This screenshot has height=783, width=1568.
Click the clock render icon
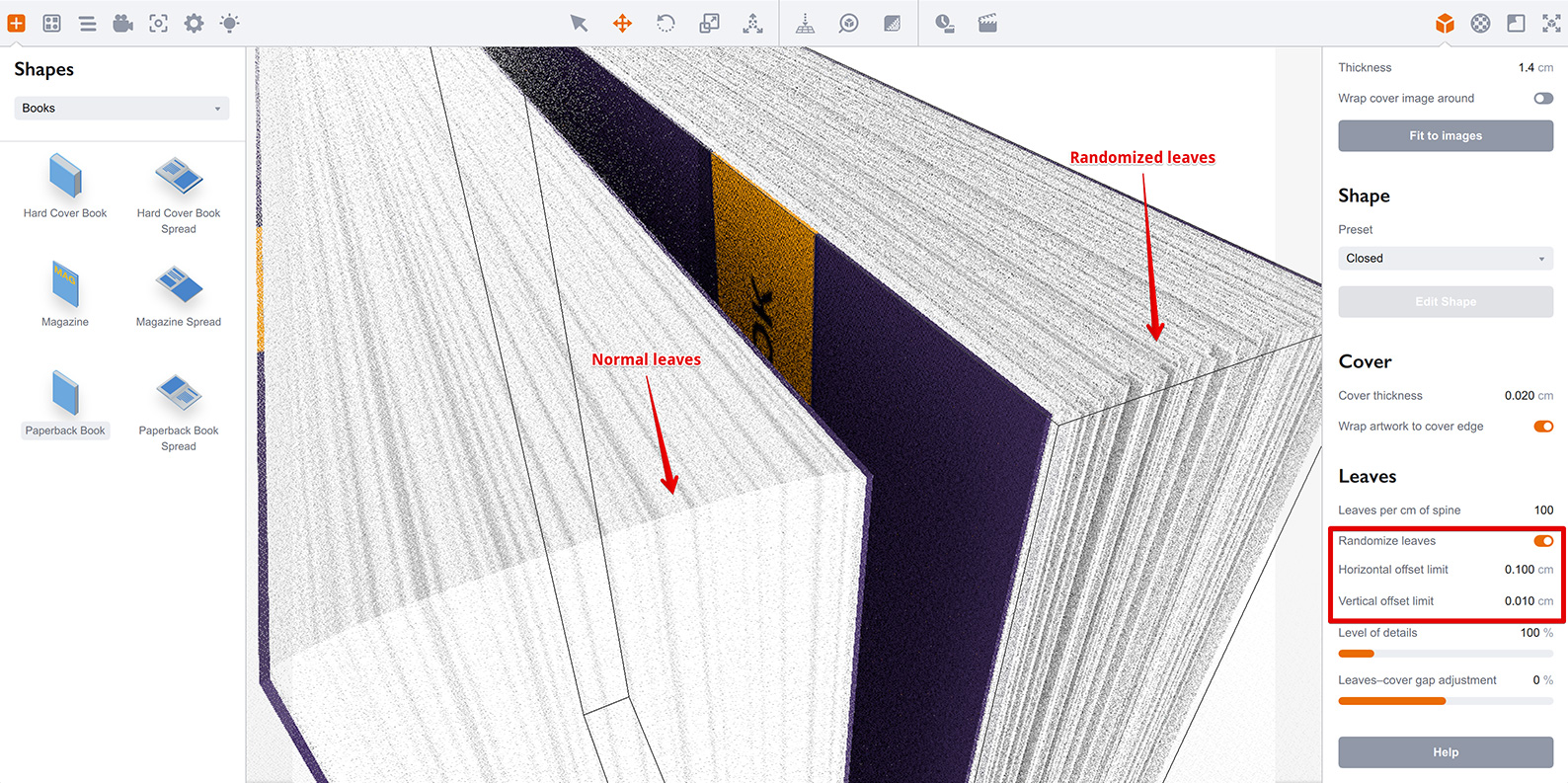point(945,23)
